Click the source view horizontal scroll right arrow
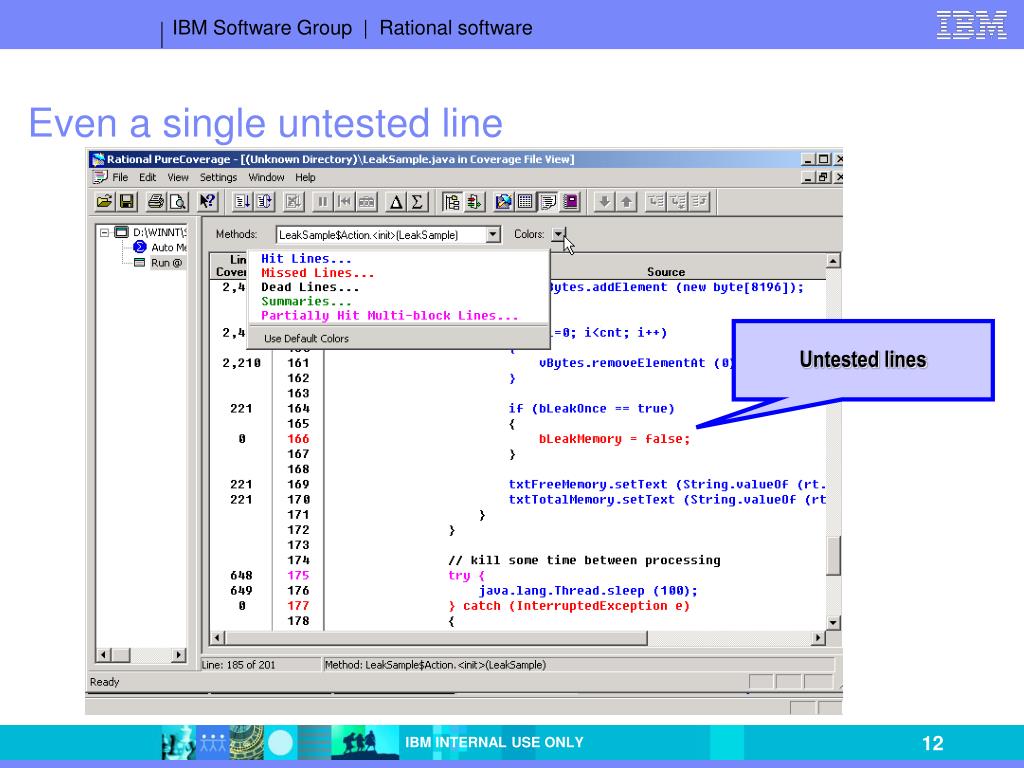1024x768 pixels. click(818, 637)
